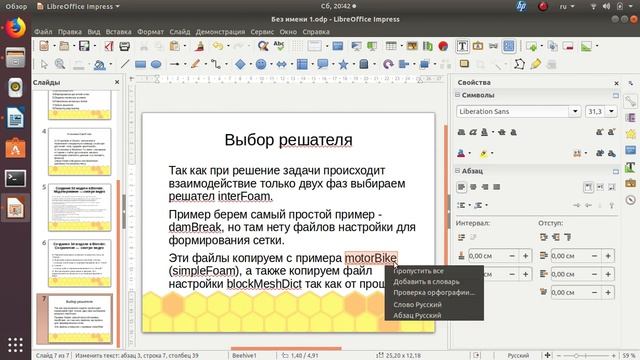Open the sidebar Navigator compass icon

[631, 200]
